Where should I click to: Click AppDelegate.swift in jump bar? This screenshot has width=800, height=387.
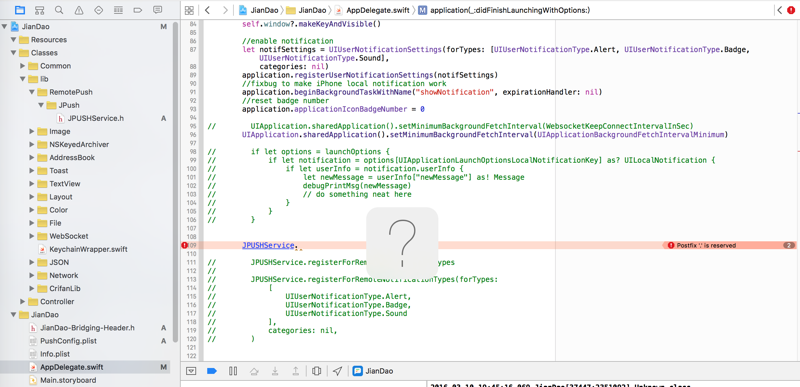click(371, 10)
